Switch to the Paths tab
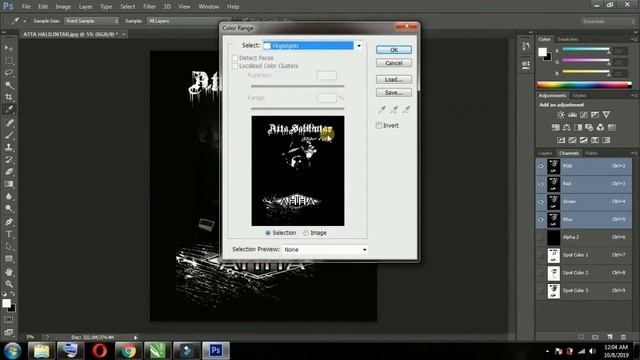The image size is (640, 360). [x=591, y=153]
